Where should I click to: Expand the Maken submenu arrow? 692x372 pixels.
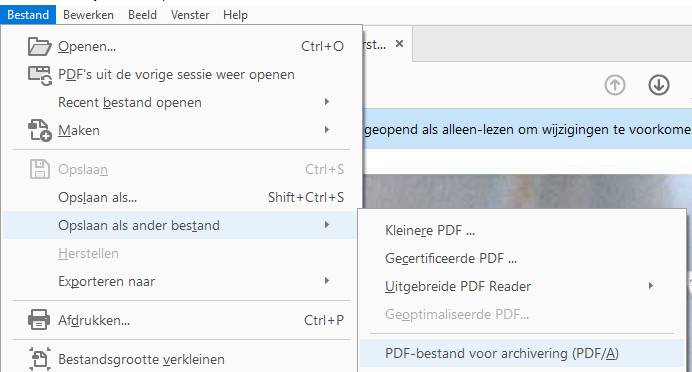pos(327,130)
